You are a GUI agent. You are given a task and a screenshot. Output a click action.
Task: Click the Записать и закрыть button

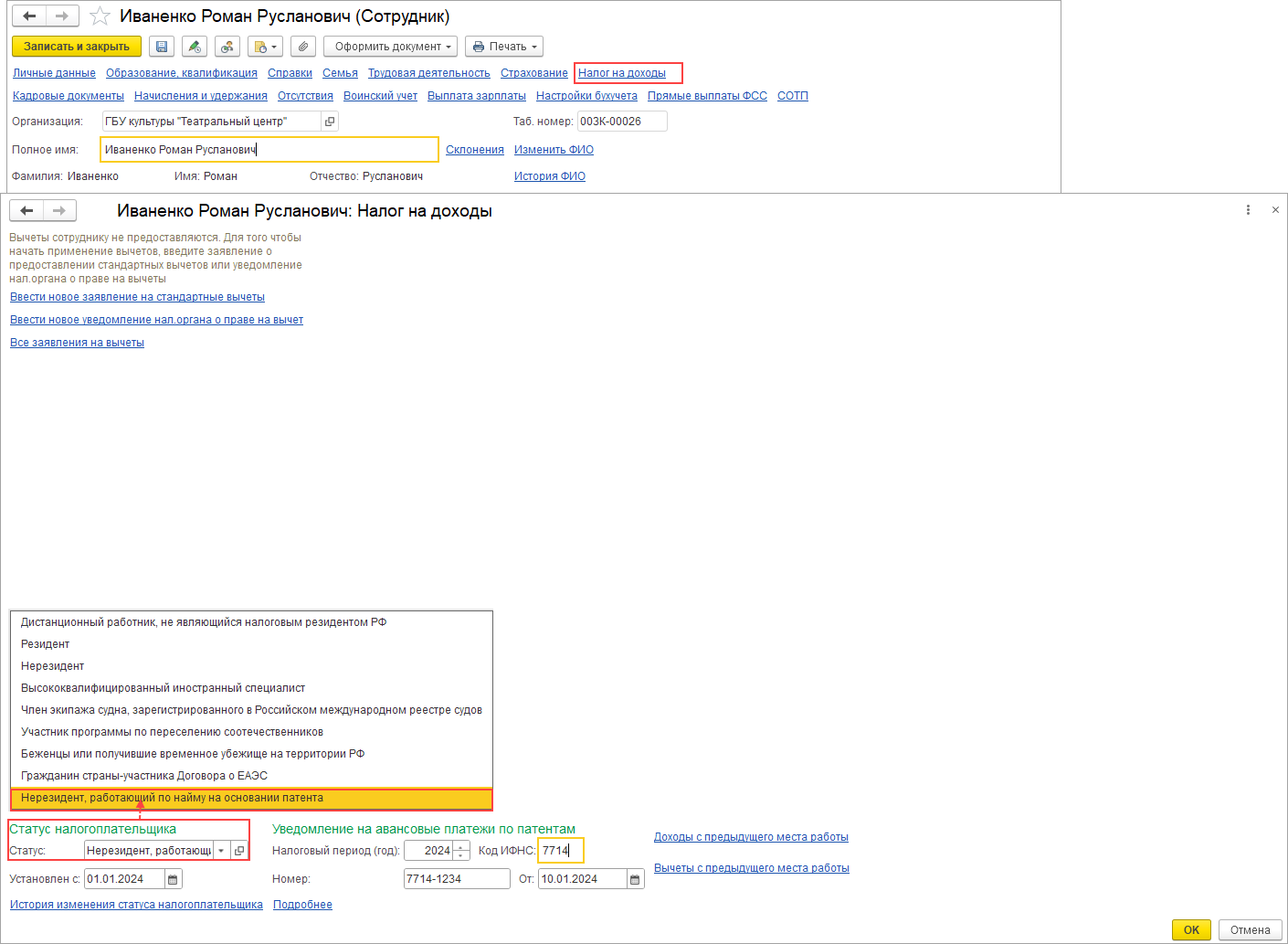click(77, 47)
